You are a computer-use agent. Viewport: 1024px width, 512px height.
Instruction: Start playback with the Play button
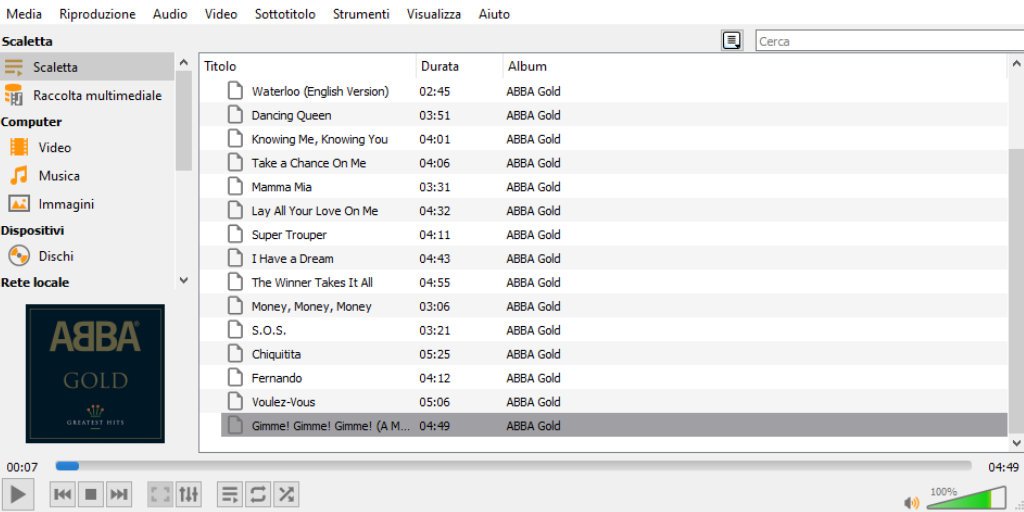(x=18, y=494)
